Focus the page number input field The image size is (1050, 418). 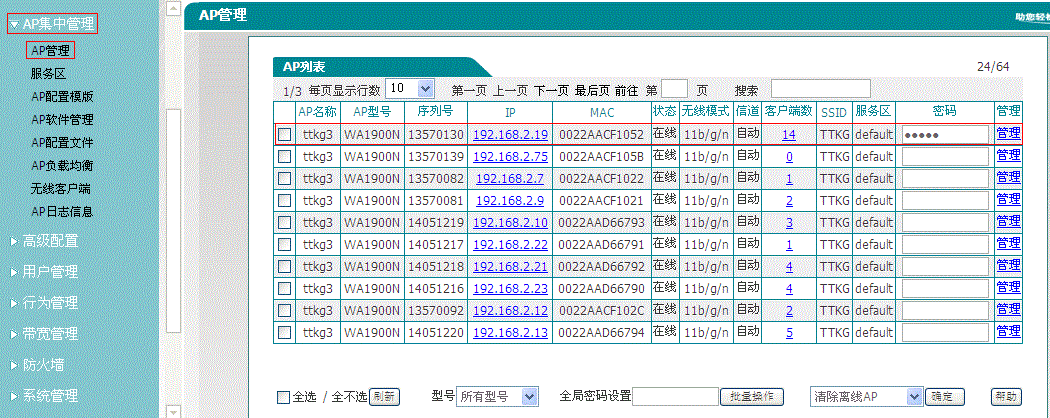675,88
